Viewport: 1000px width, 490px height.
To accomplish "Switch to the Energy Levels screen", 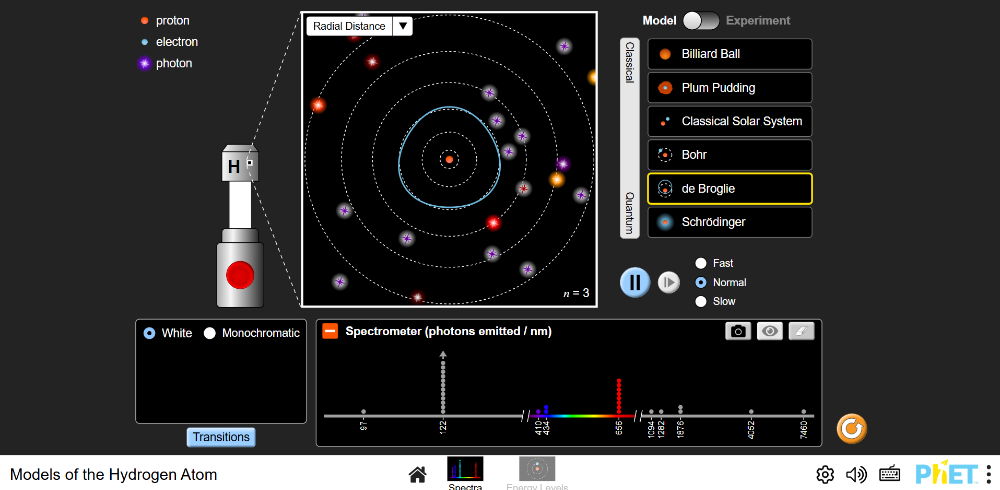I will tap(537, 472).
